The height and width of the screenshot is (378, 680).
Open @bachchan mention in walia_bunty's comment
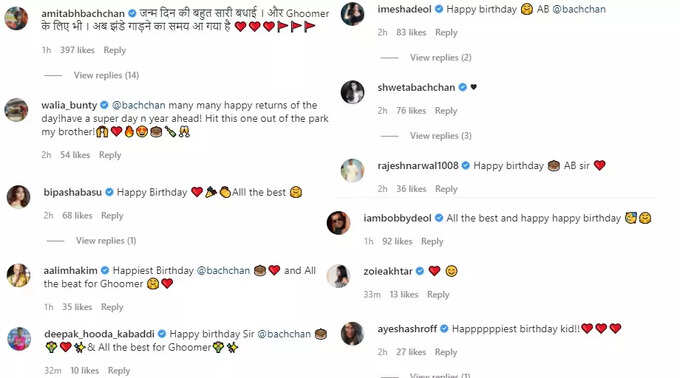coord(139,105)
